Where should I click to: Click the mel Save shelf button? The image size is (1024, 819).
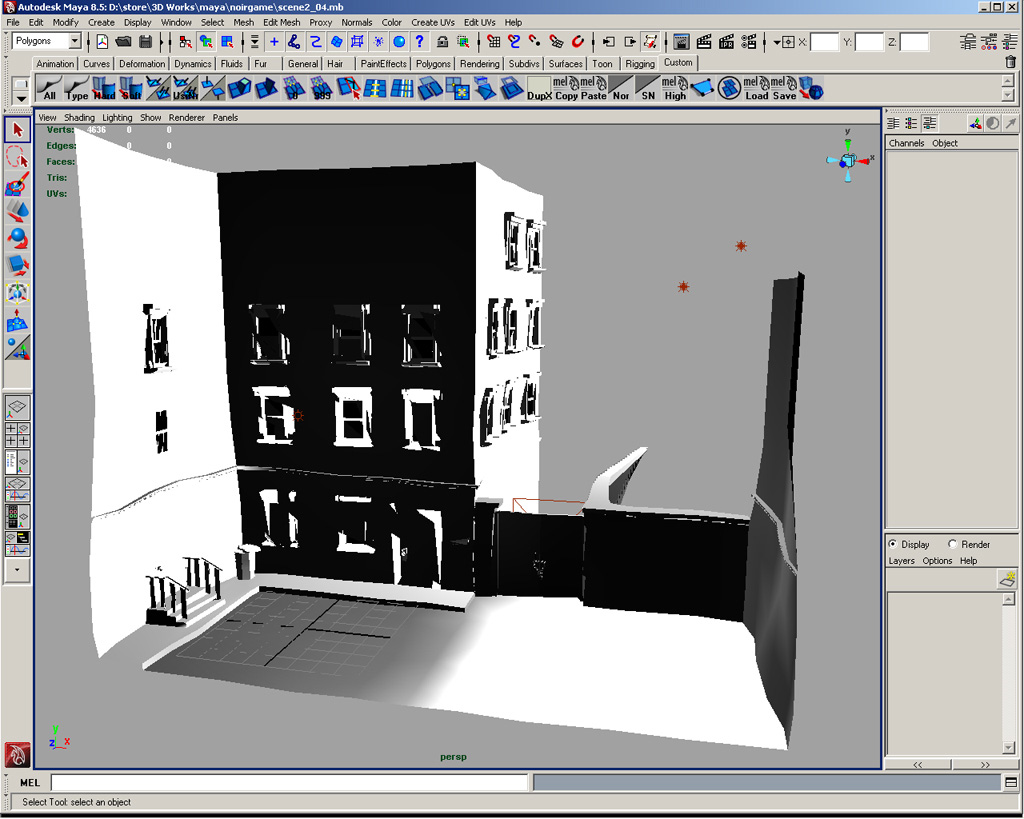(x=784, y=89)
